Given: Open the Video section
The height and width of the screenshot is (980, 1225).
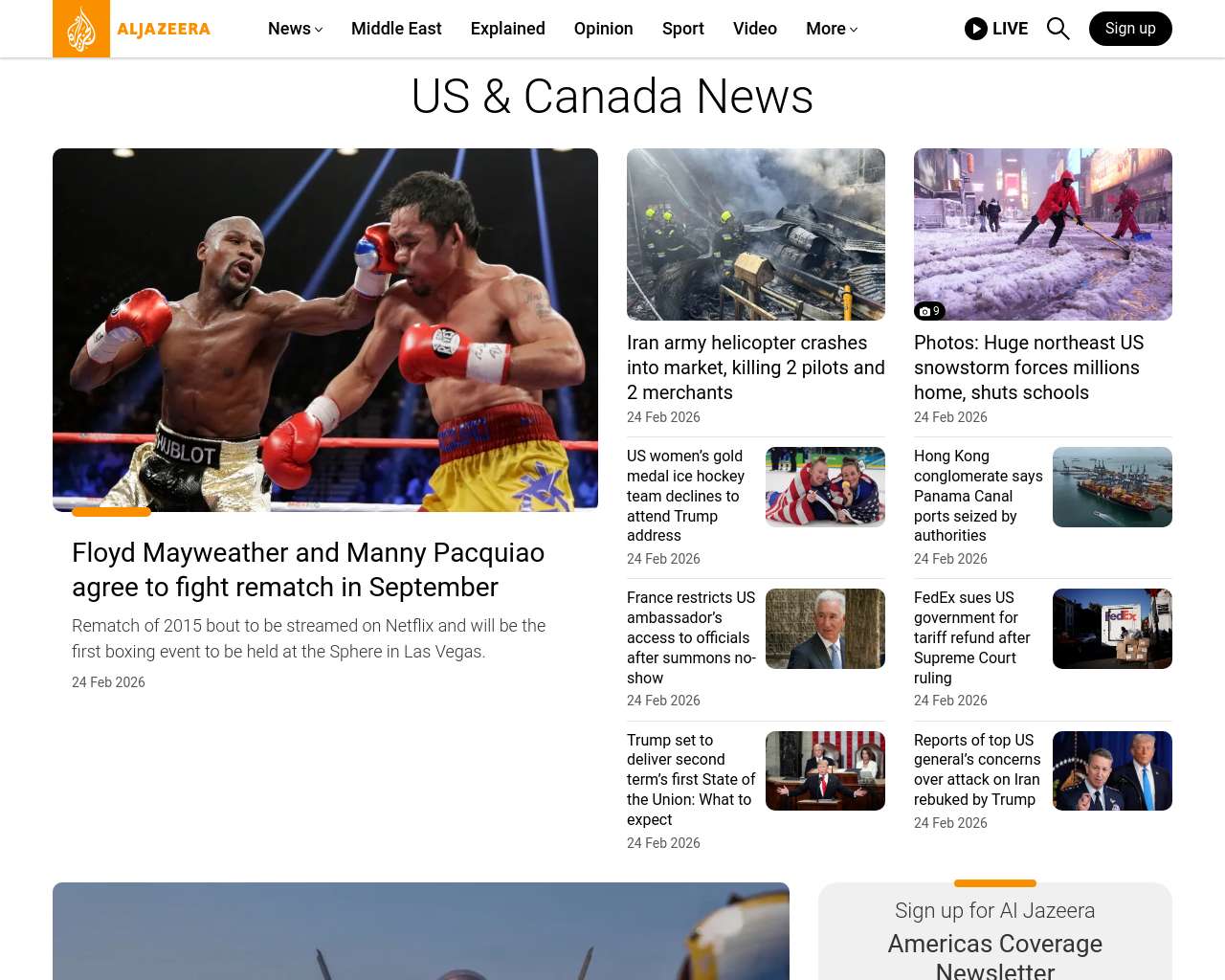Looking at the screenshot, I should point(755,29).
